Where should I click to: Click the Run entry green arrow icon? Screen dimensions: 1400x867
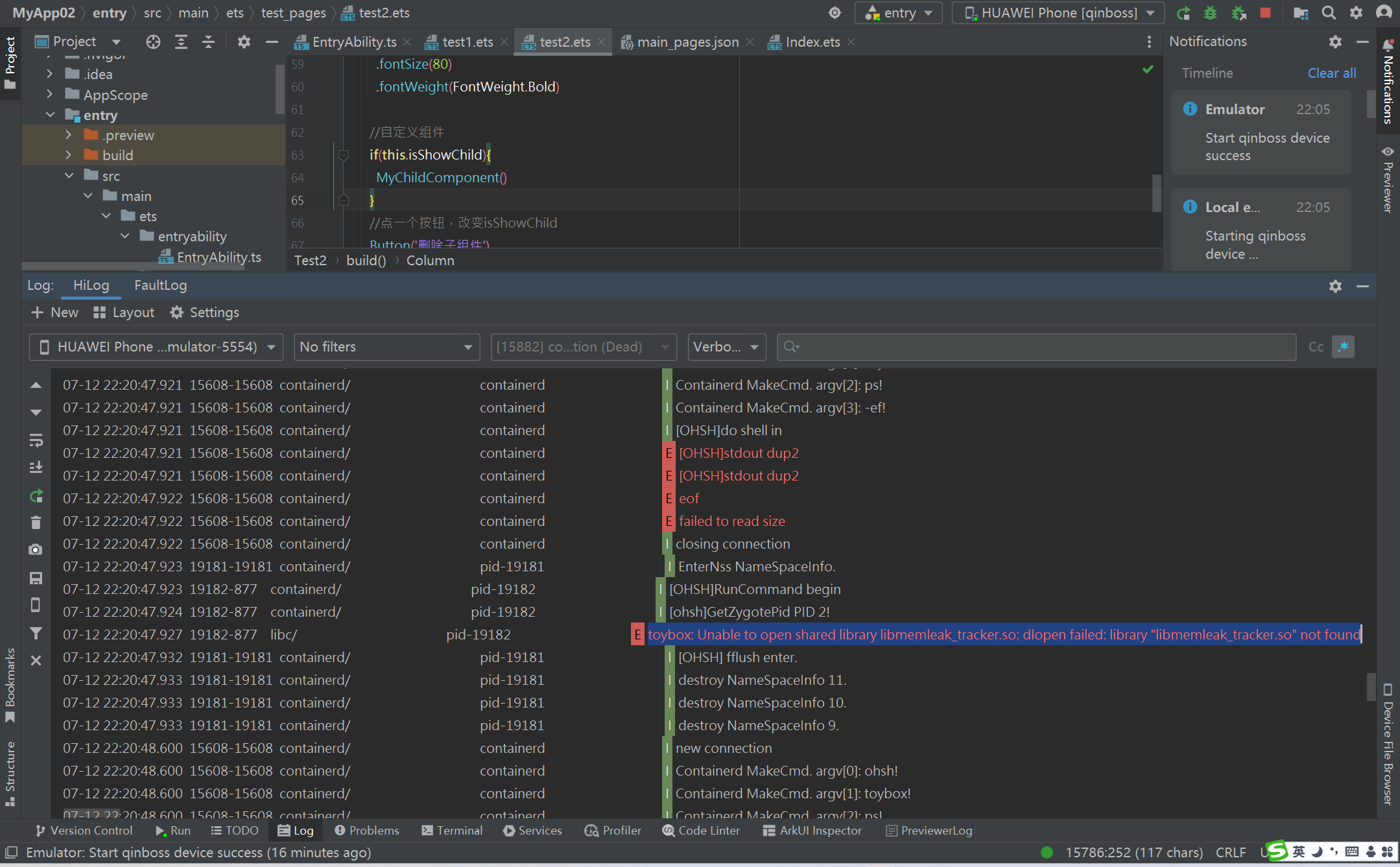pos(1183,13)
